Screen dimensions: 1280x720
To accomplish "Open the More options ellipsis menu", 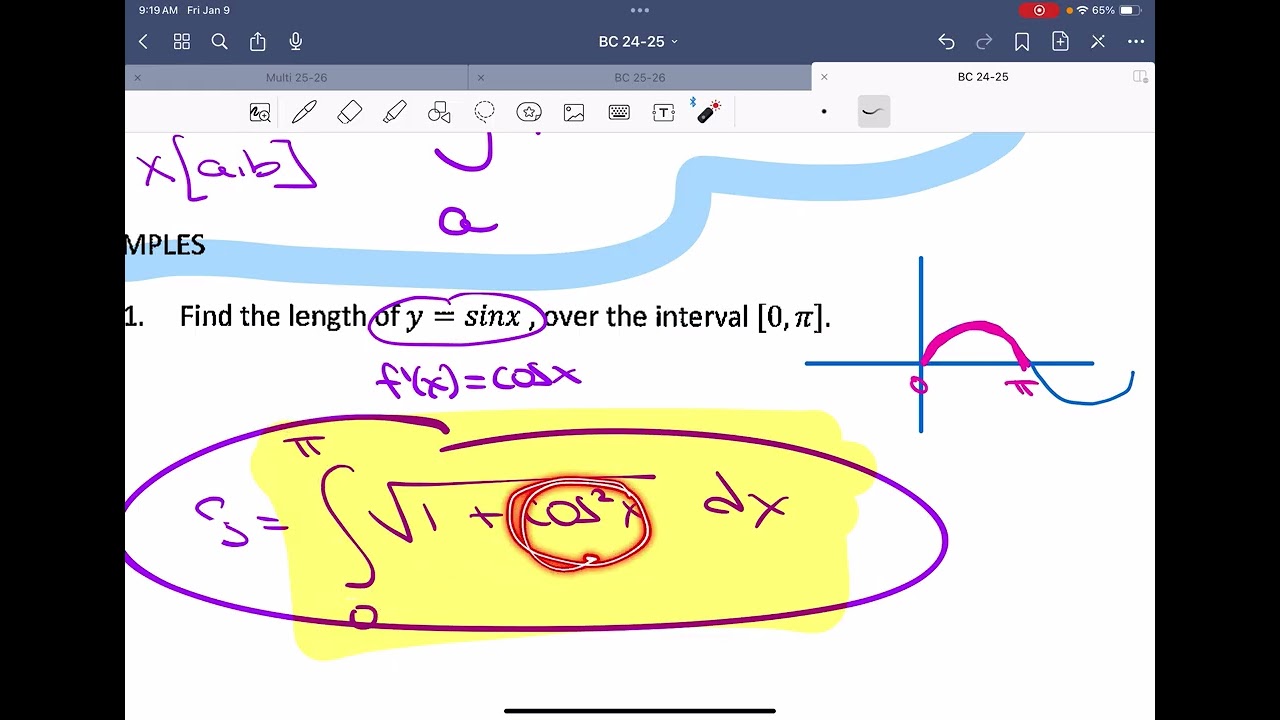I will click(x=1136, y=41).
